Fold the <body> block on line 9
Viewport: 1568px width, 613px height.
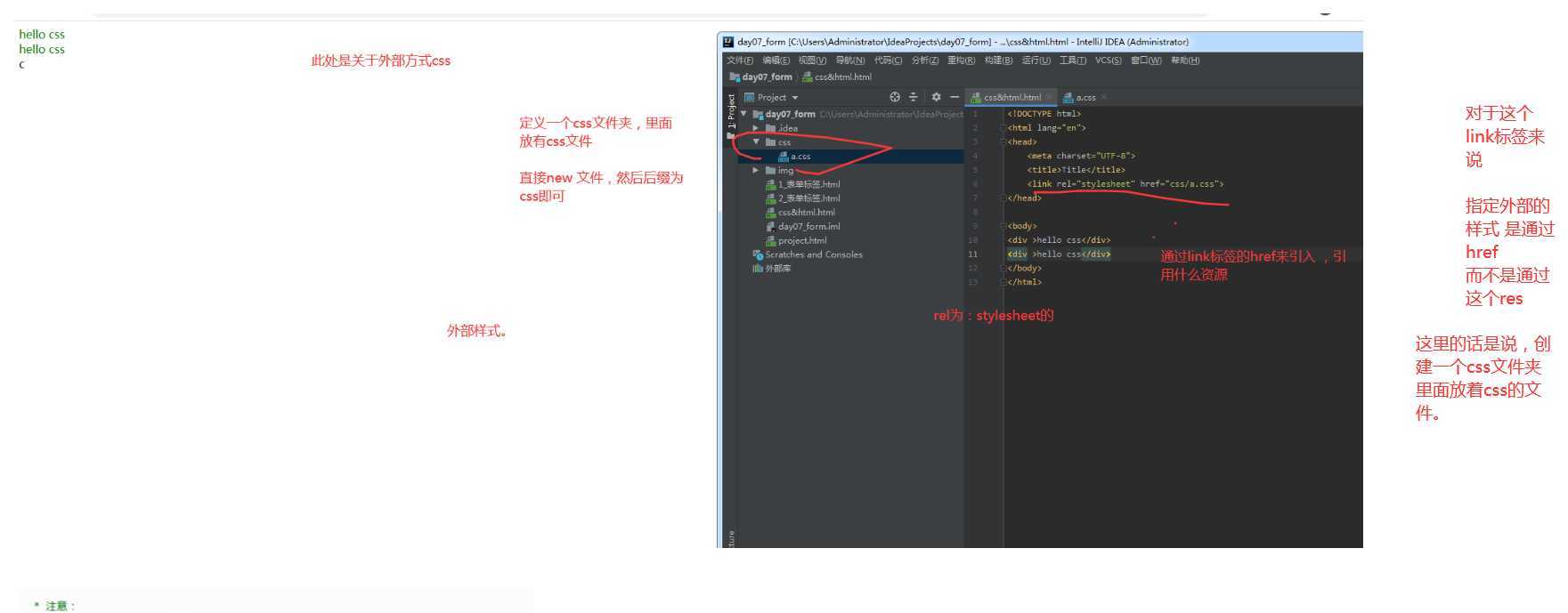[x=1003, y=226]
